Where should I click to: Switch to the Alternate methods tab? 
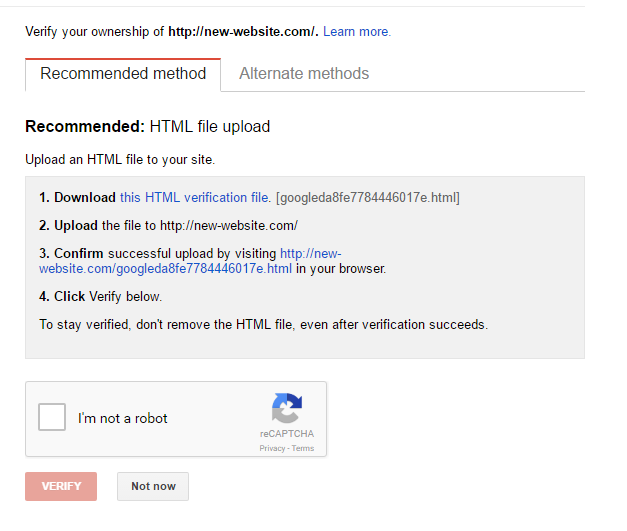pyautogui.click(x=304, y=74)
